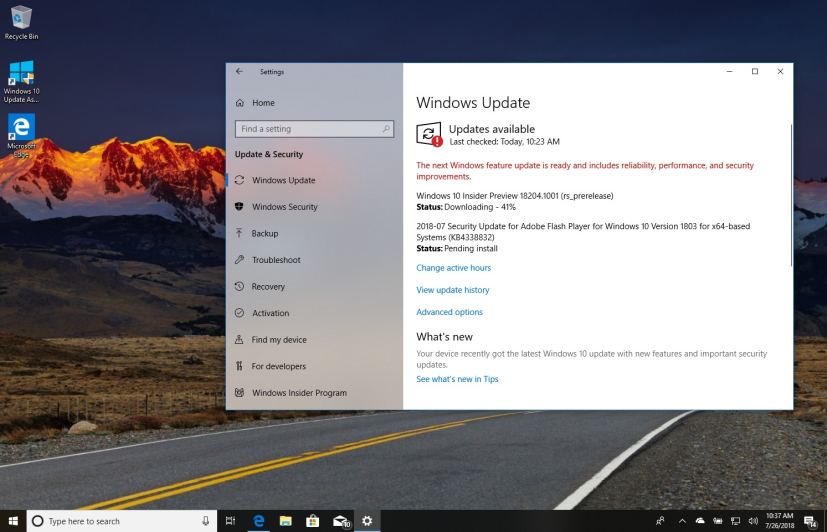827x532 pixels.
Task: Click Change active hours link
Action: [x=454, y=268]
